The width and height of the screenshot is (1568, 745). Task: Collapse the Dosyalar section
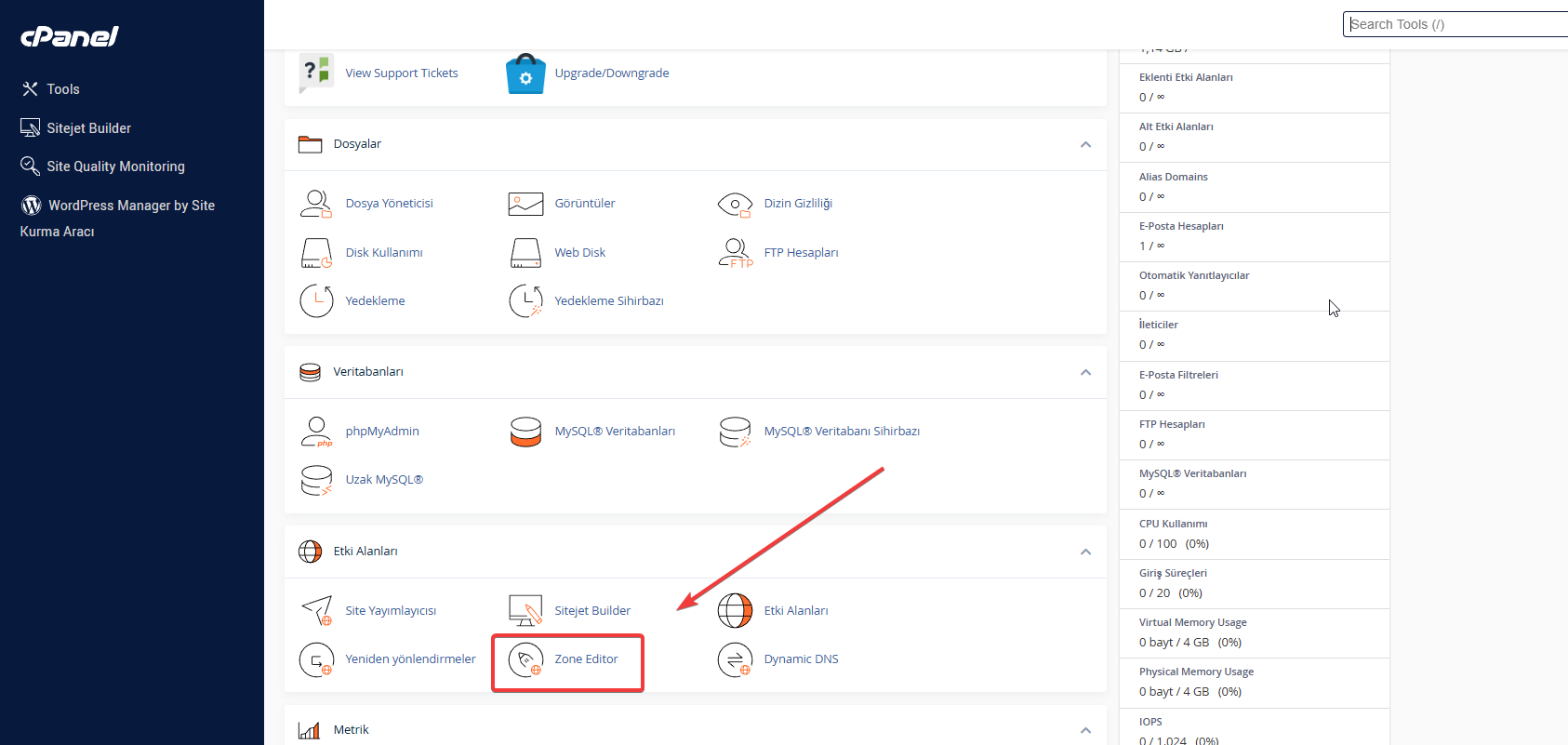(x=1085, y=144)
